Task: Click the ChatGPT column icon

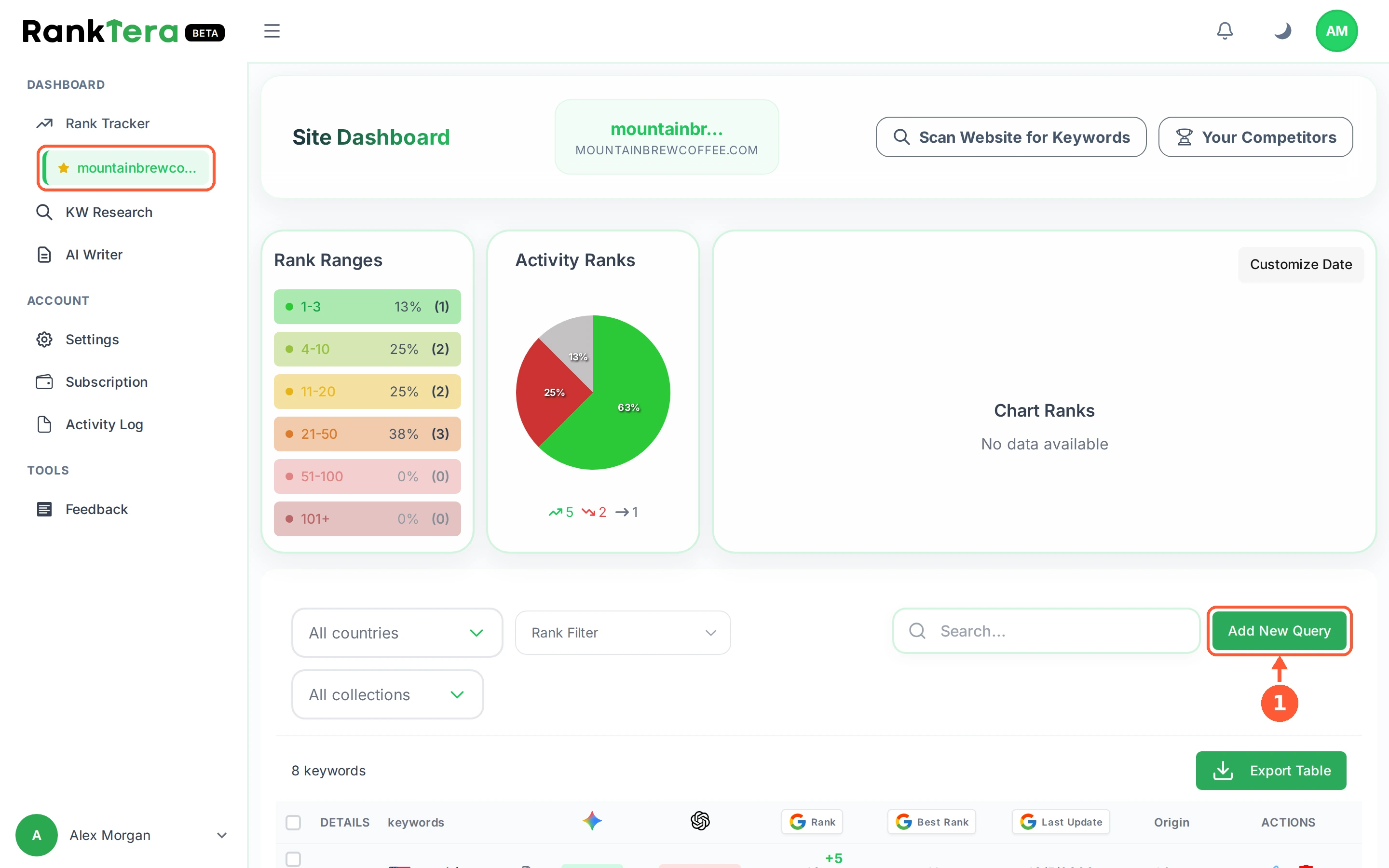Action: point(700,821)
